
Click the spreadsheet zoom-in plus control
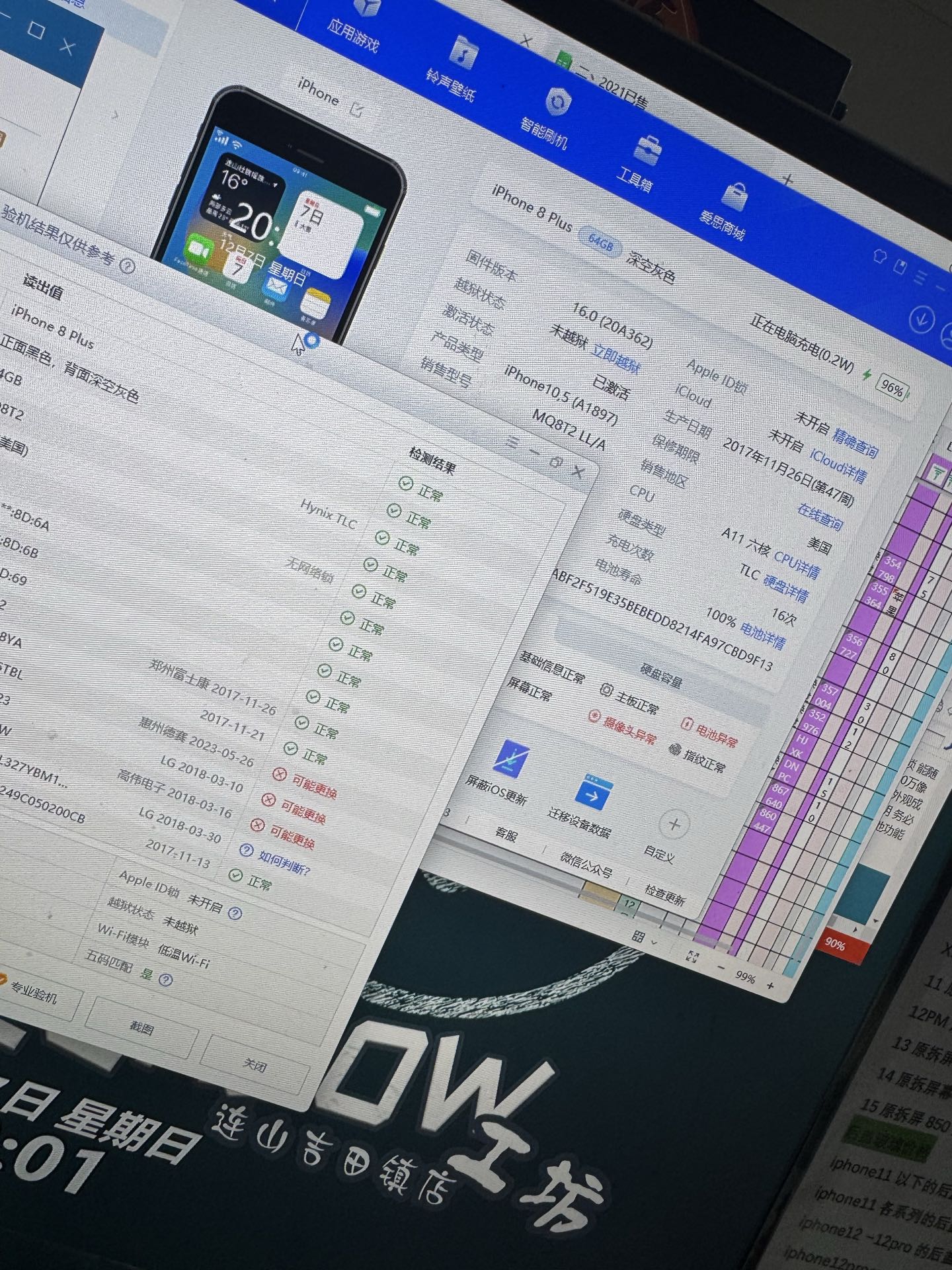pyautogui.click(x=770, y=986)
